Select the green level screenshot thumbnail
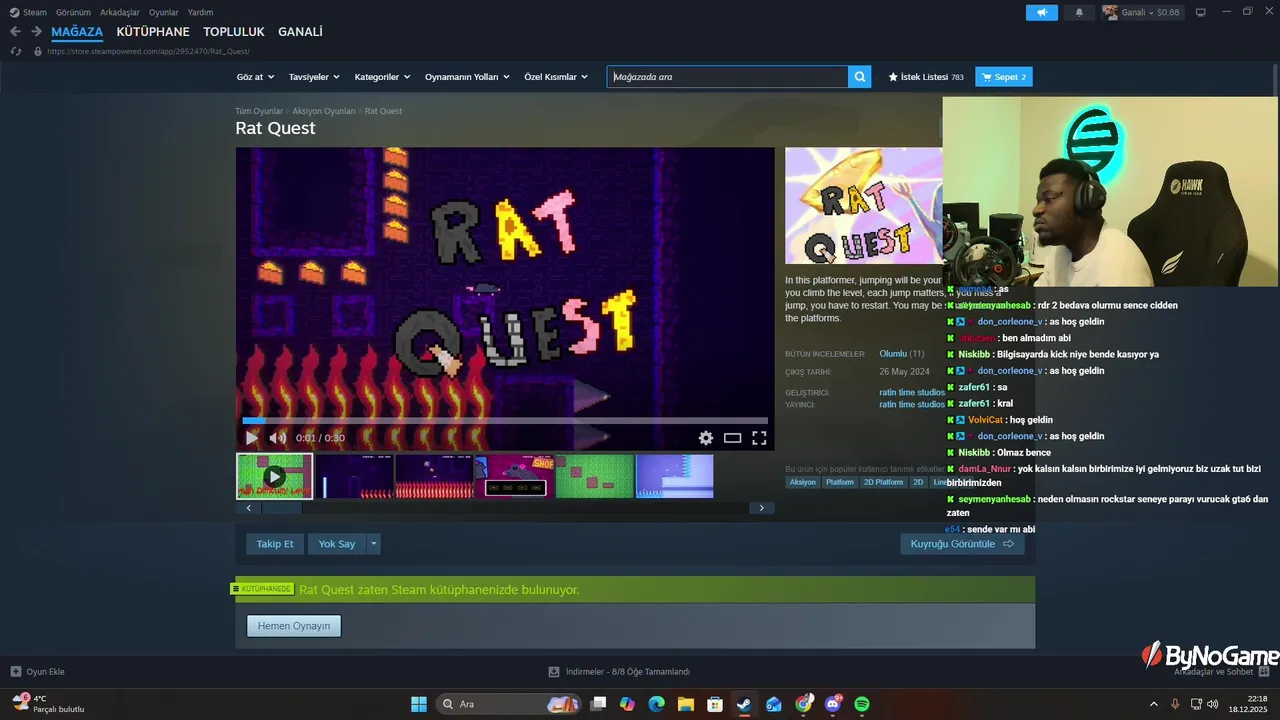1280x720 pixels. [x=594, y=476]
